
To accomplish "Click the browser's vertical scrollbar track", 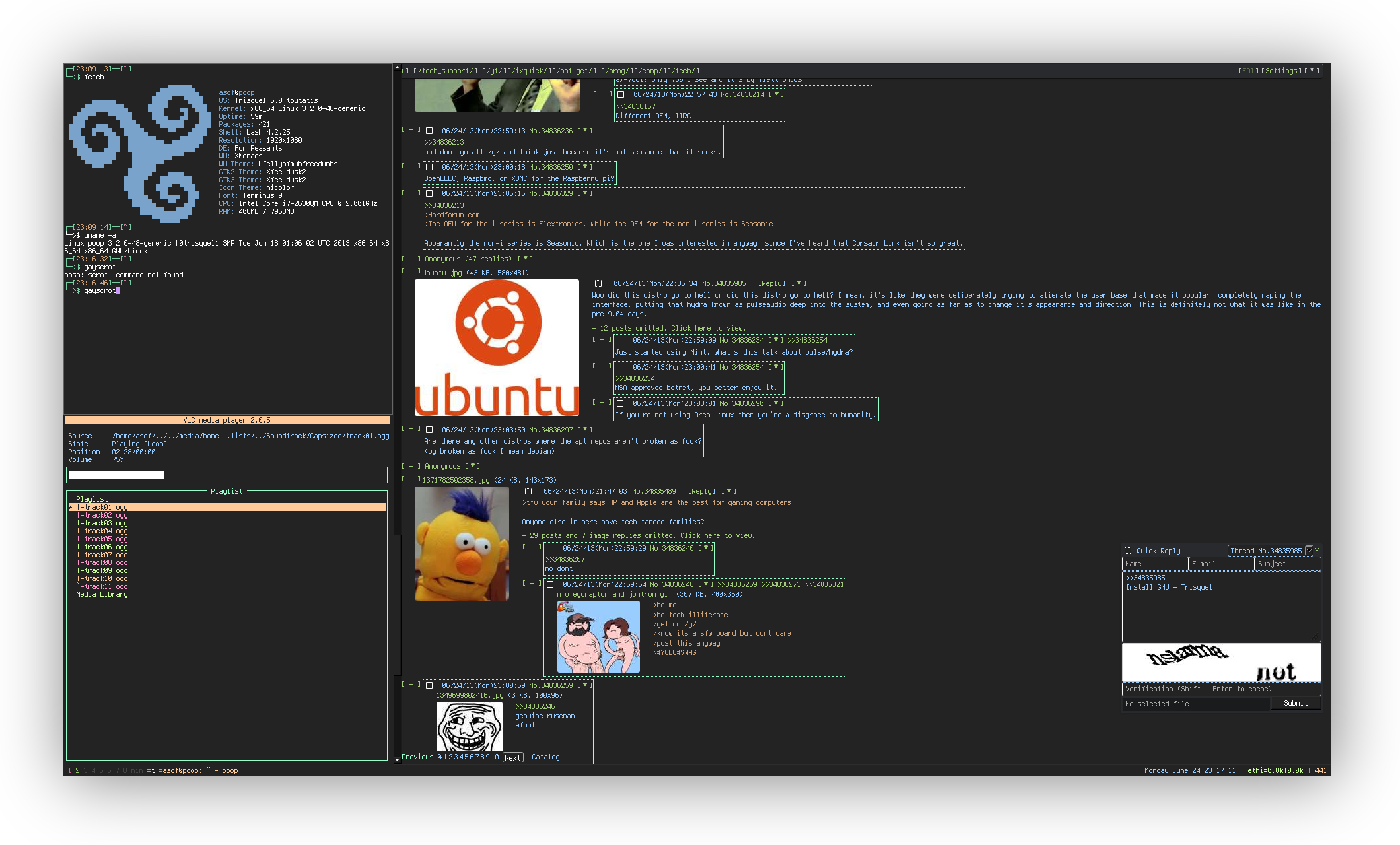I will click(x=397, y=413).
